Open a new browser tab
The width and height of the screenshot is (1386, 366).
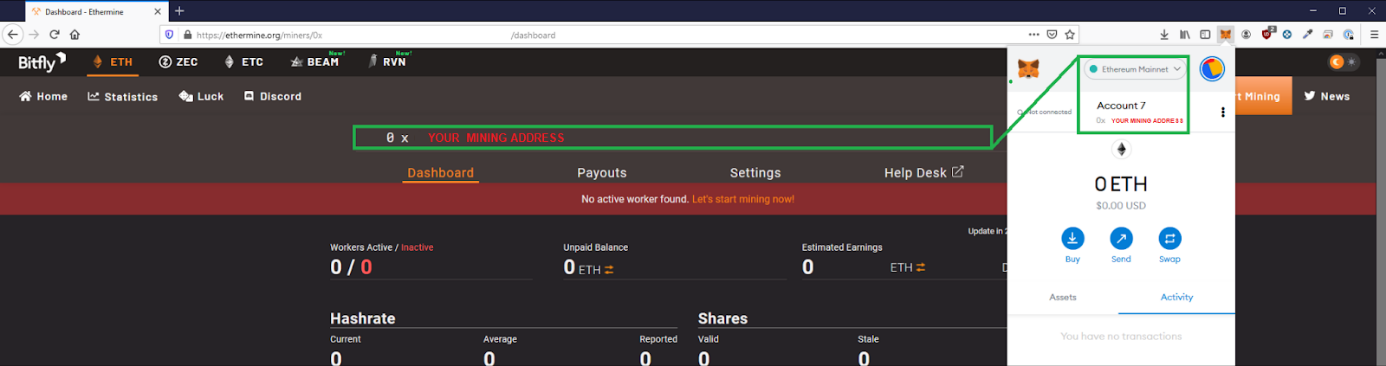180,10
